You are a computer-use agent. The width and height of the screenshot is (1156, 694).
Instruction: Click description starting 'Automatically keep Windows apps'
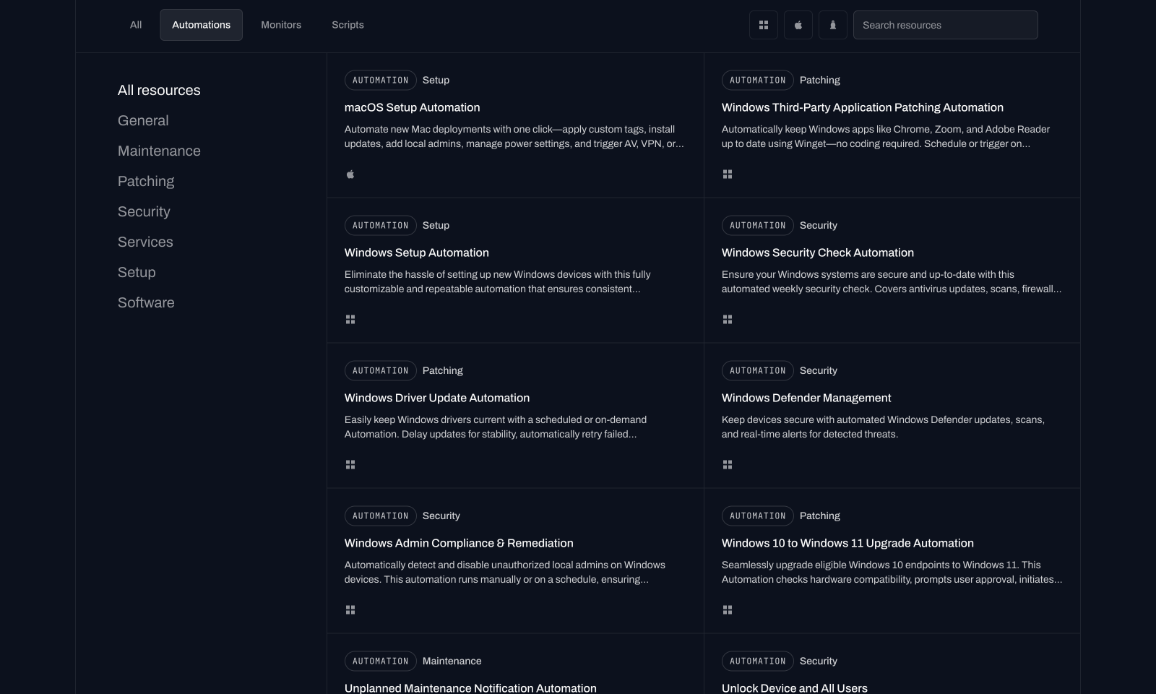point(885,136)
